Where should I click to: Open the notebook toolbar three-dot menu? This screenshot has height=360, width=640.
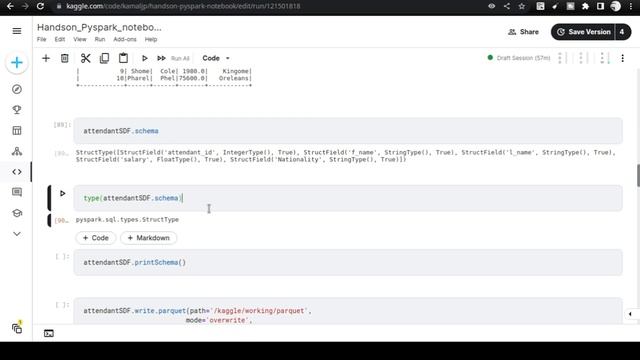[622, 58]
